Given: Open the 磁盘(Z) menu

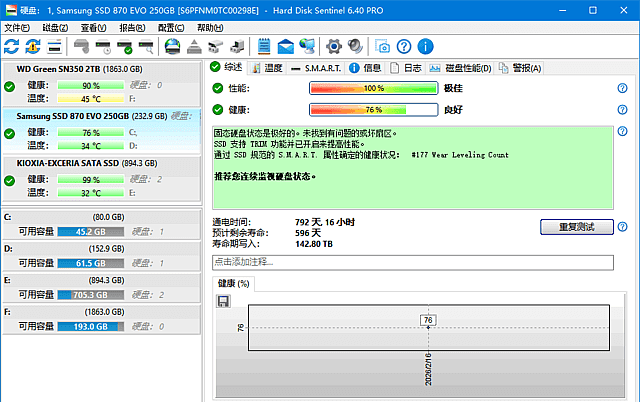Looking at the screenshot, I should click(x=55, y=28).
